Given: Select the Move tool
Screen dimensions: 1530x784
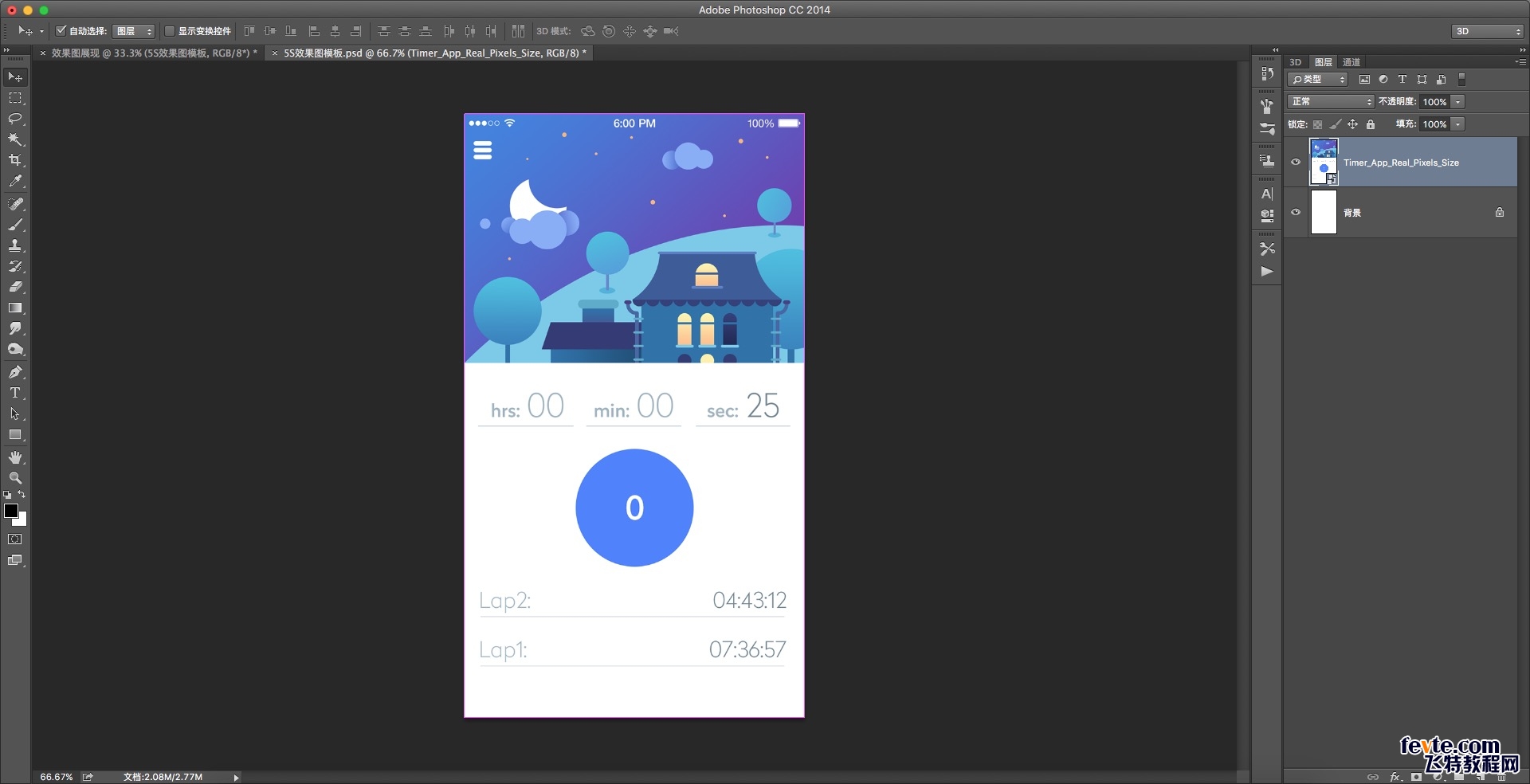Looking at the screenshot, I should coord(15,77).
